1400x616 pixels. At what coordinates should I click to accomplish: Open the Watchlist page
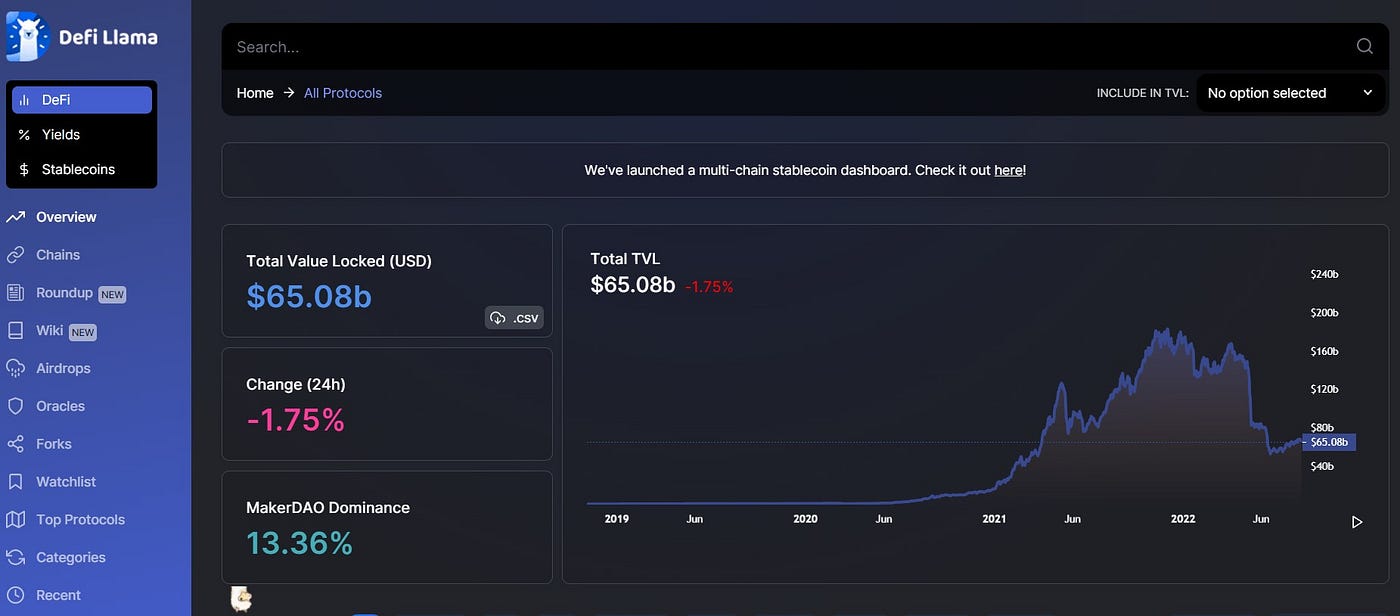pyautogui.click(x=66, y=482)
